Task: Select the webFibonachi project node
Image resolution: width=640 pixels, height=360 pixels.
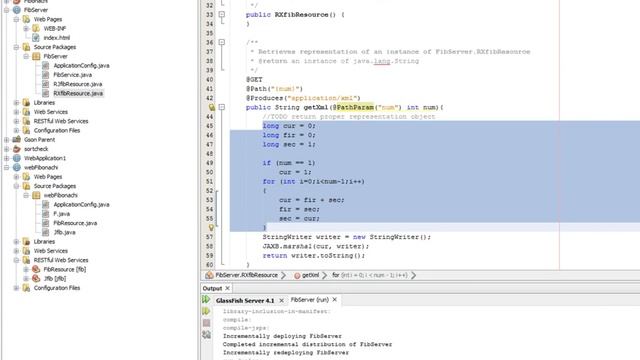Action: pyautogui.click(x=41, y=167)
